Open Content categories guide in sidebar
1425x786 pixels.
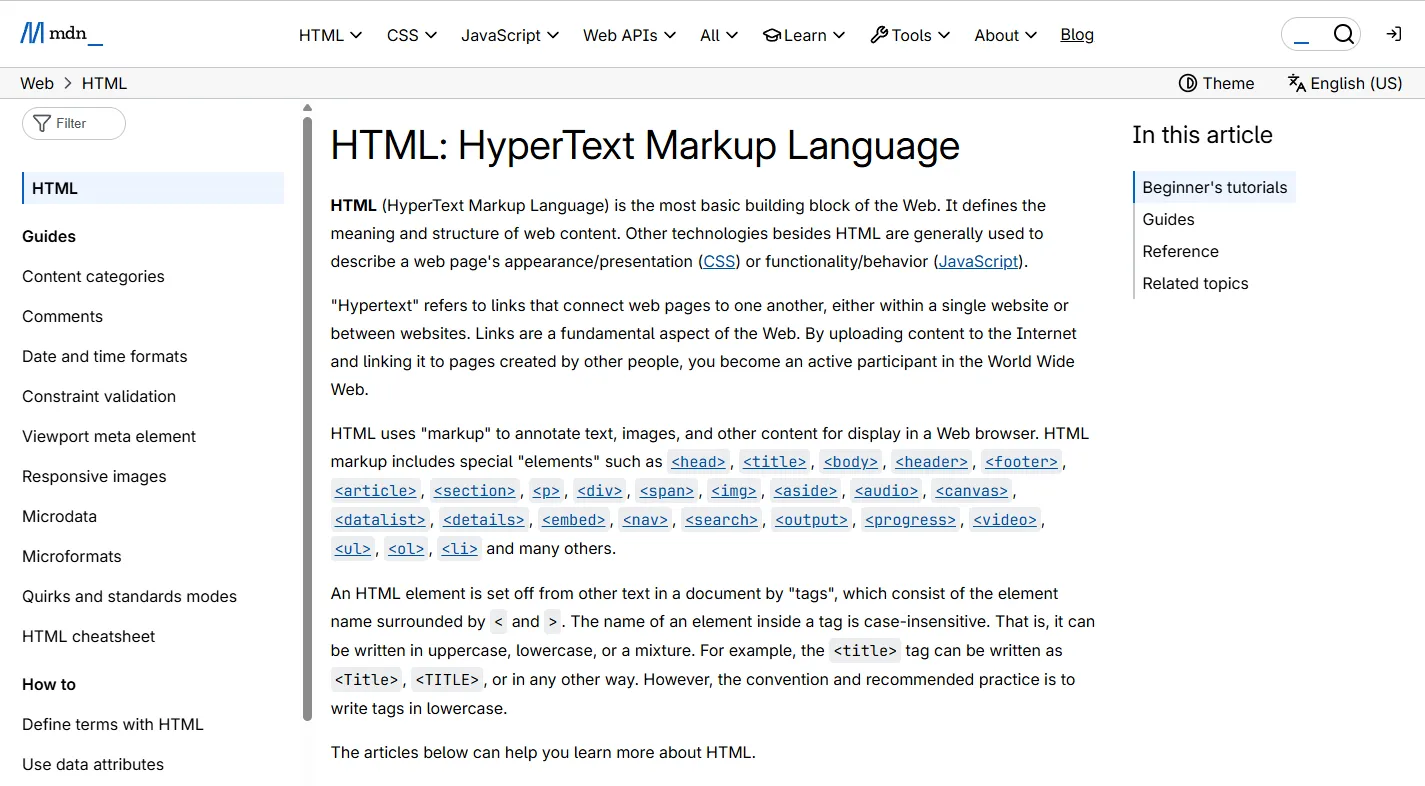click(x=93, y=276)
